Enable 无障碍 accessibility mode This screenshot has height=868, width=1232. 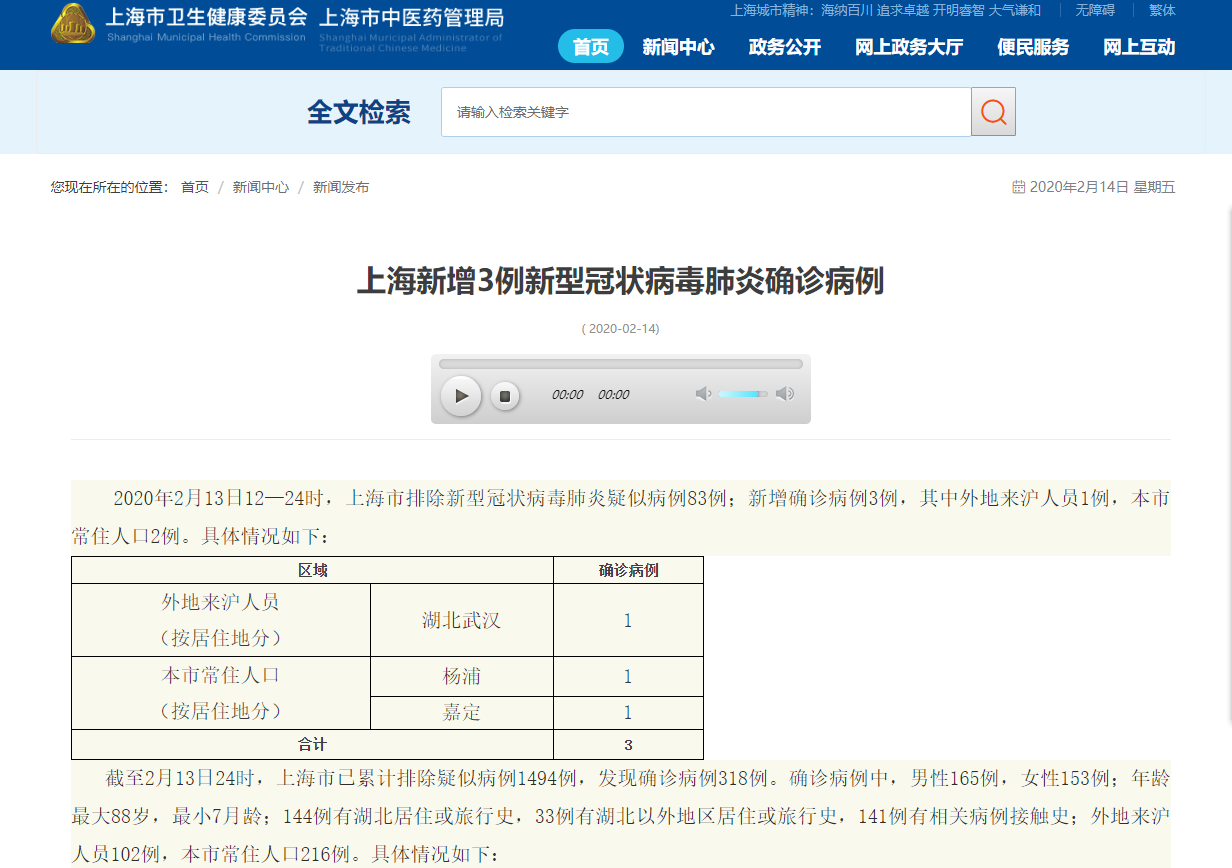[1095, 11]
